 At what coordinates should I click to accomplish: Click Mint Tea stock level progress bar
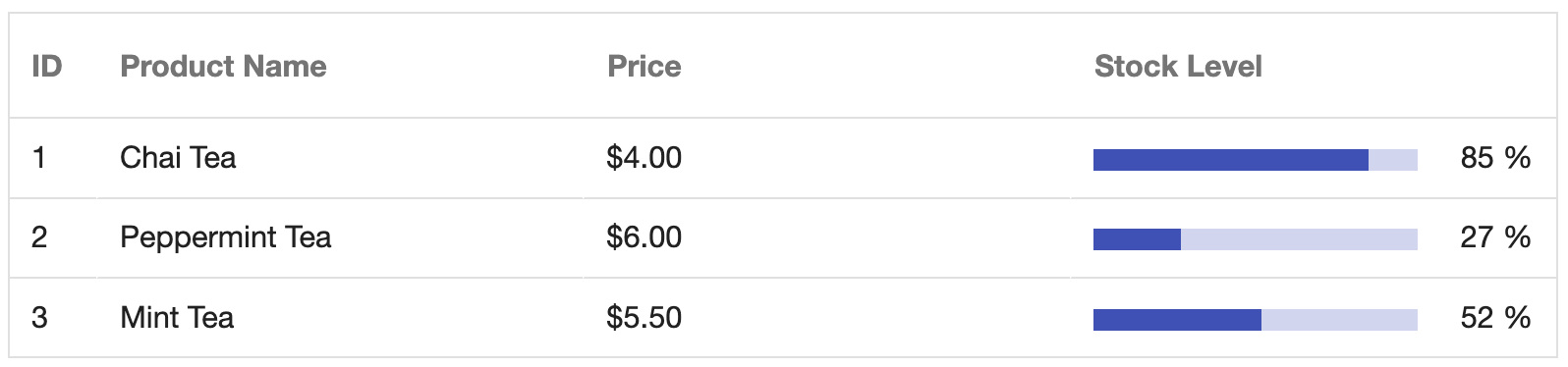point(1256,320)
